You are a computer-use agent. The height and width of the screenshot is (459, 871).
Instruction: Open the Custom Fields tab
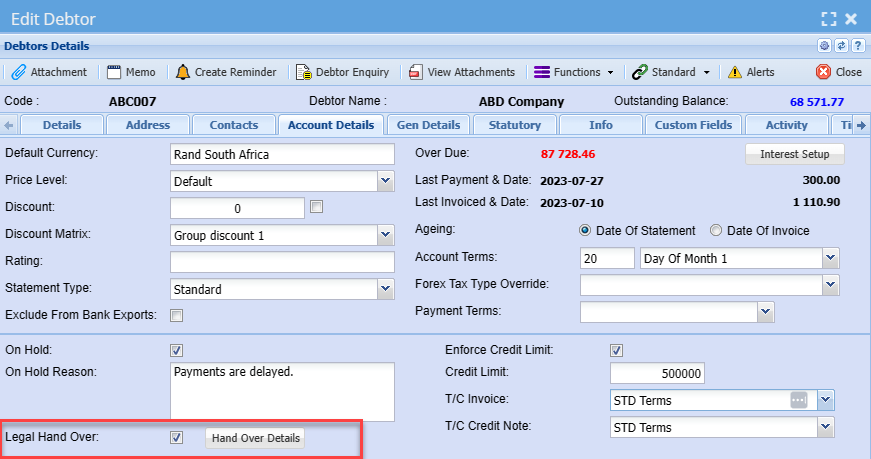693,125
